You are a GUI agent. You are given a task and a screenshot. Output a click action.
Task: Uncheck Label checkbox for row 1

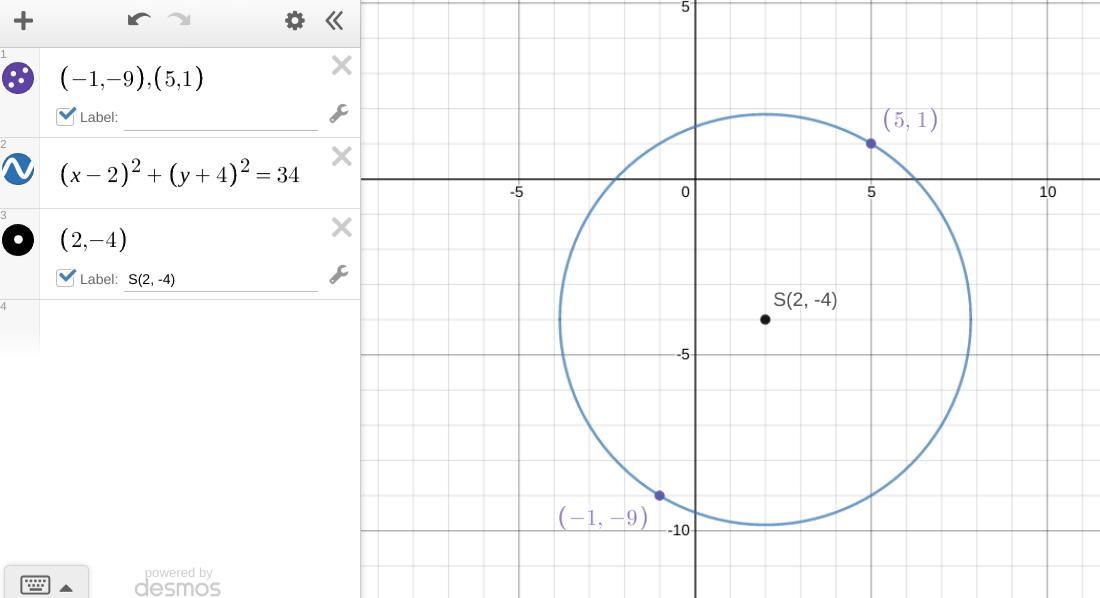[66, 117]
